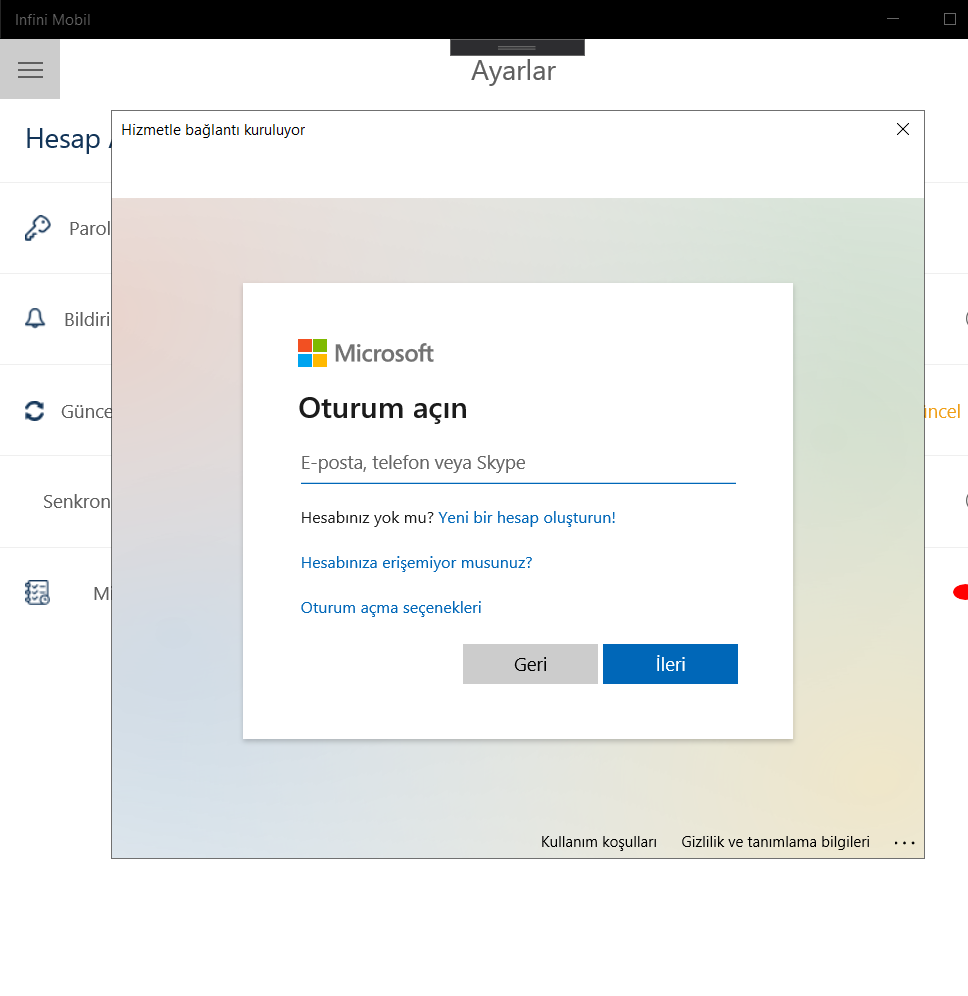Screen dimensions: 968x996
Task: Click the checklist settings icon
Action: click(37, 593)
